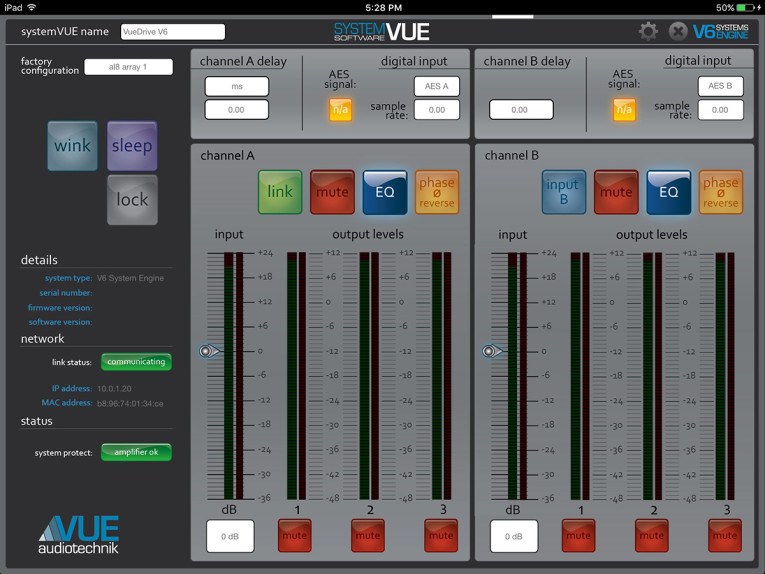
Task: Click the amplifier ok status indicator
Action: 136,452
